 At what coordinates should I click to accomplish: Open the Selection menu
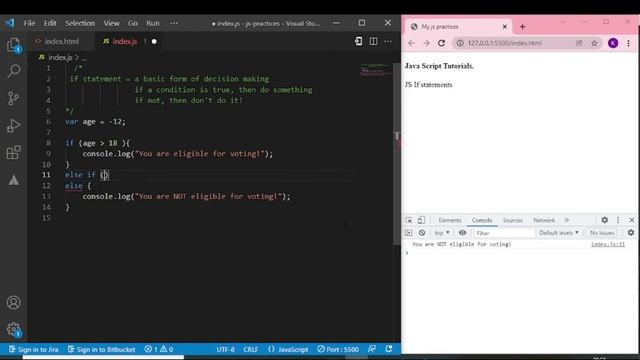(80, 23)
